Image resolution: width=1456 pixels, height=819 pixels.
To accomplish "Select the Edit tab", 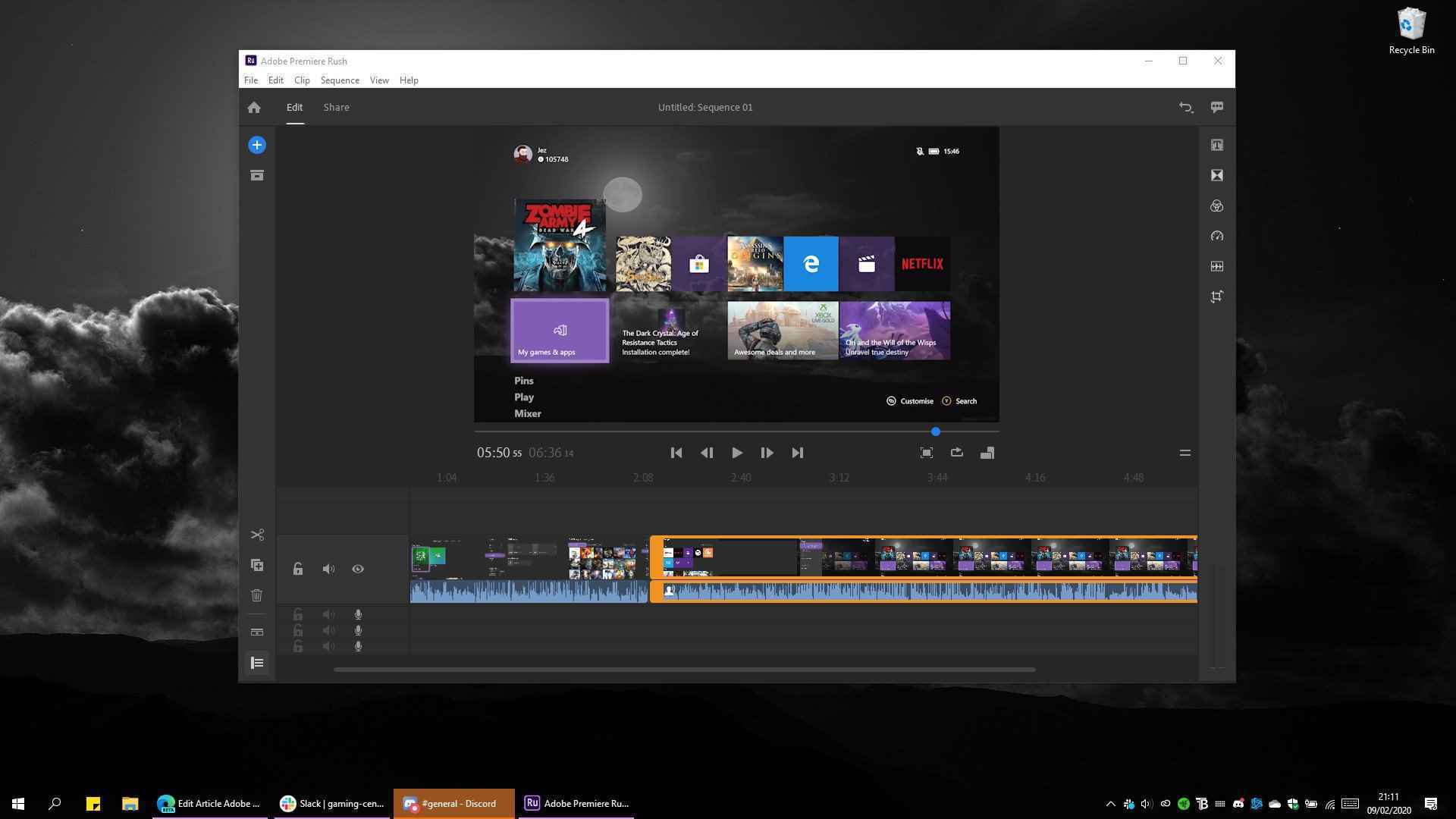I will (x=294, y=107).
